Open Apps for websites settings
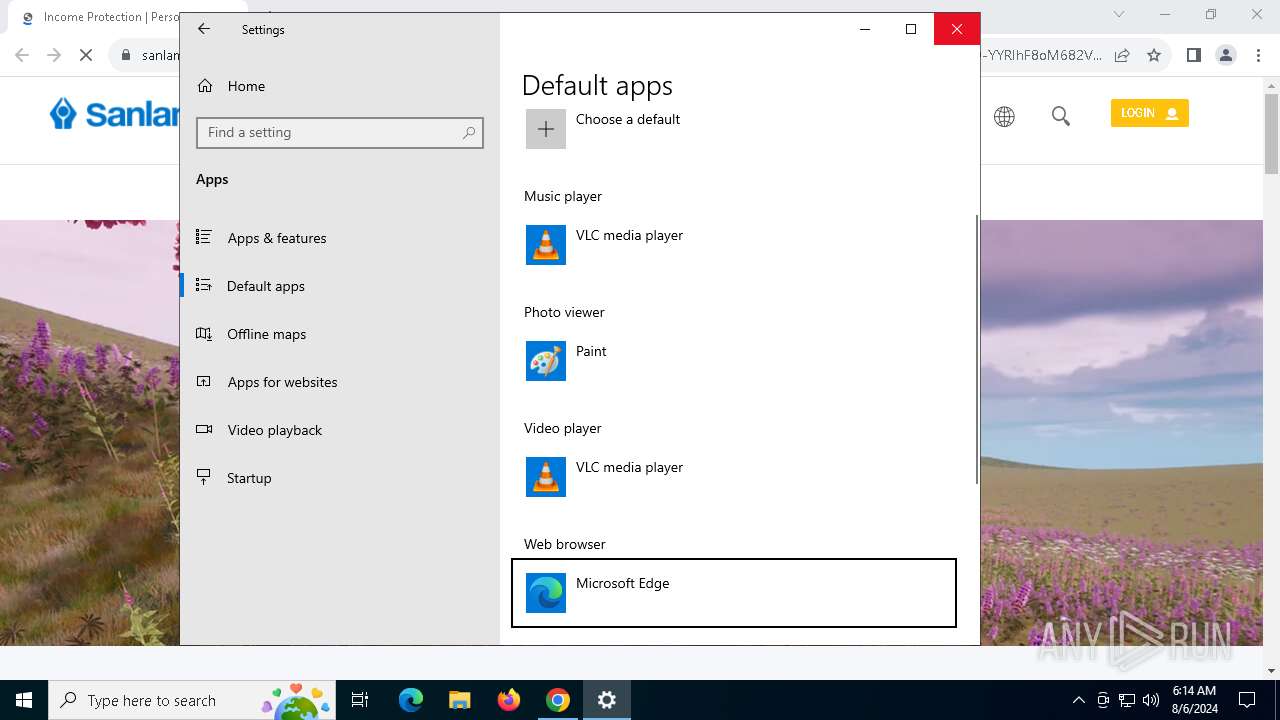Screen dimensions: 1280x720 tap(340, 382)
